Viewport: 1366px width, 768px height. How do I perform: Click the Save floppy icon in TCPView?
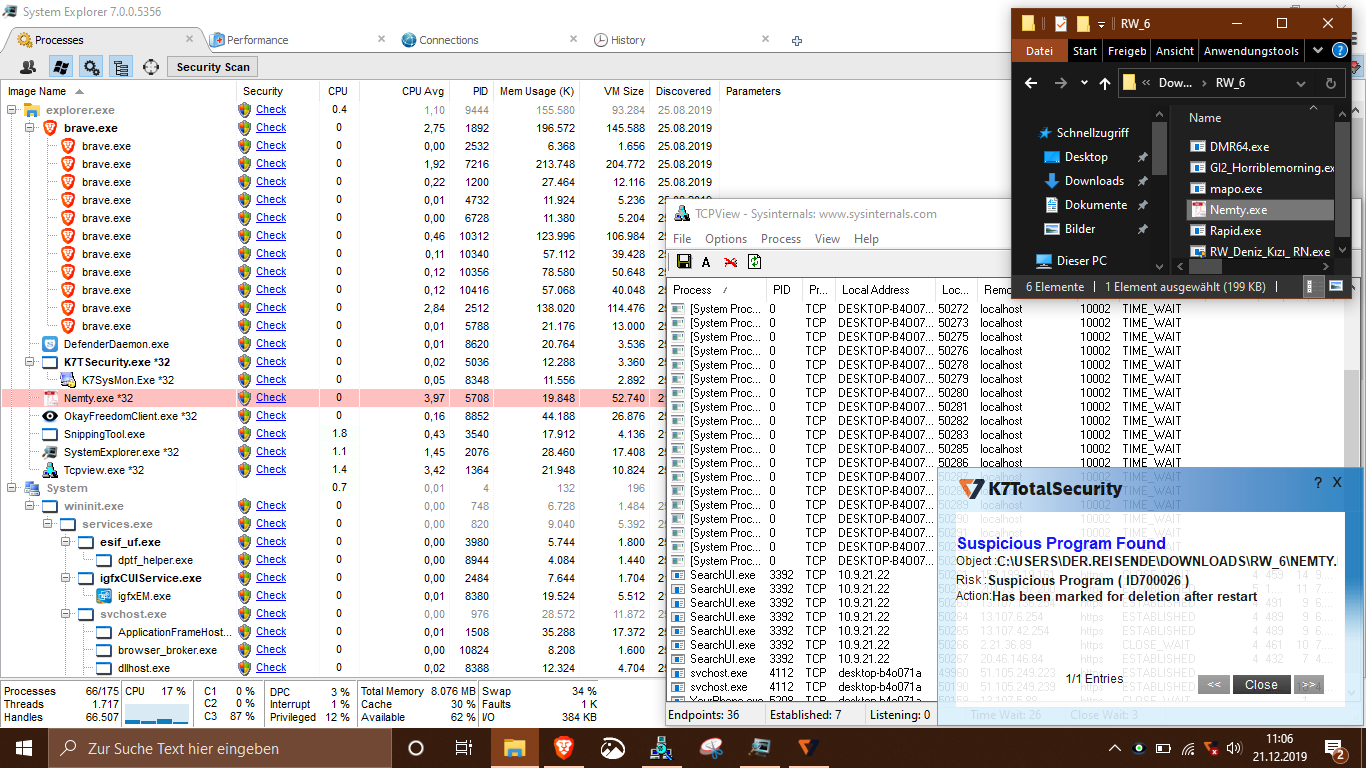[684, 262]
